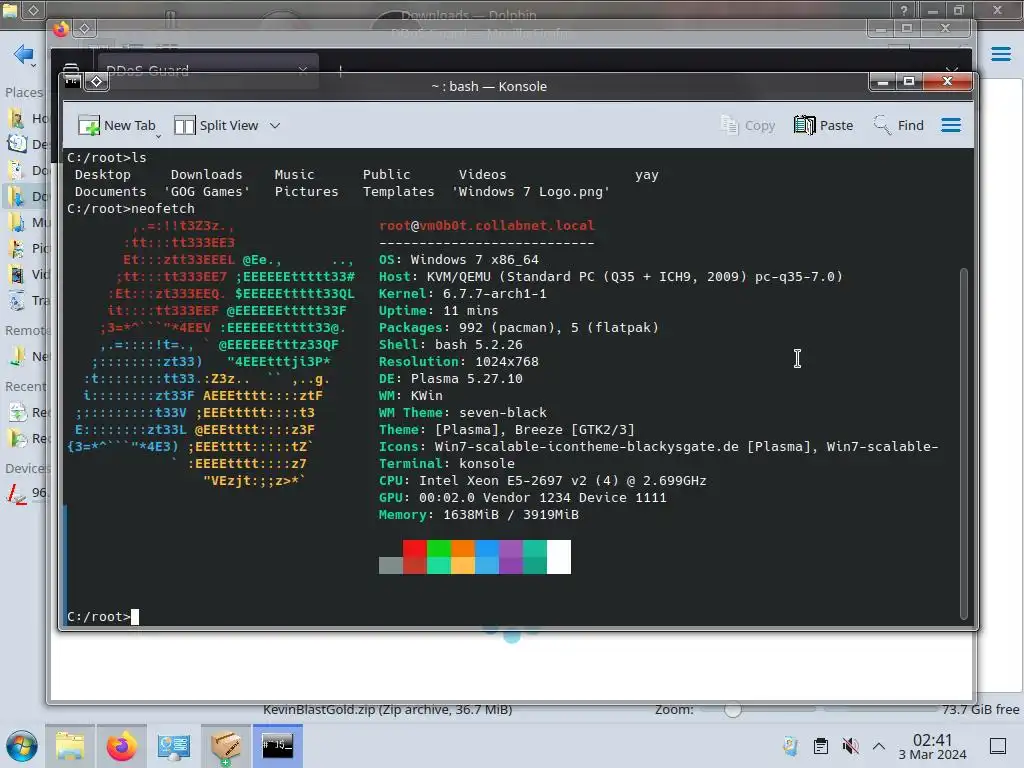Click the 'Kernel: 6.7.7-arch1-1' line
Image resolution: width=1024 pixels, height=768 pixels.
point(462,293)
